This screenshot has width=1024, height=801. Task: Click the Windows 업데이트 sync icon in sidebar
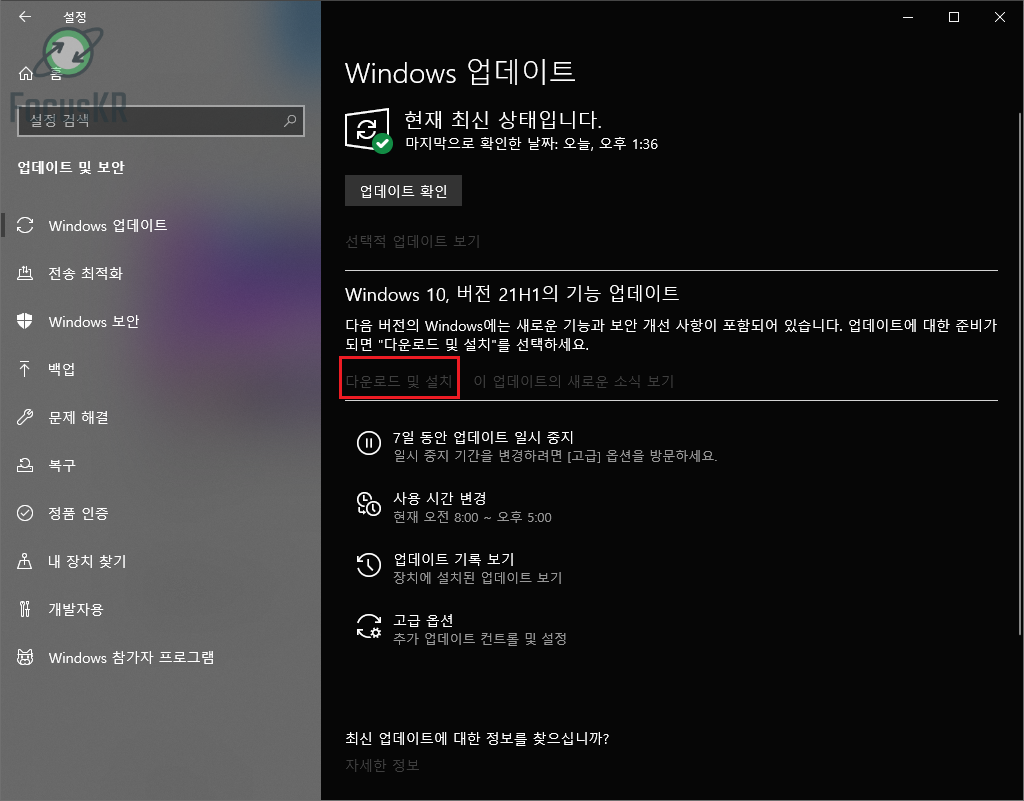tap(25, 225)
